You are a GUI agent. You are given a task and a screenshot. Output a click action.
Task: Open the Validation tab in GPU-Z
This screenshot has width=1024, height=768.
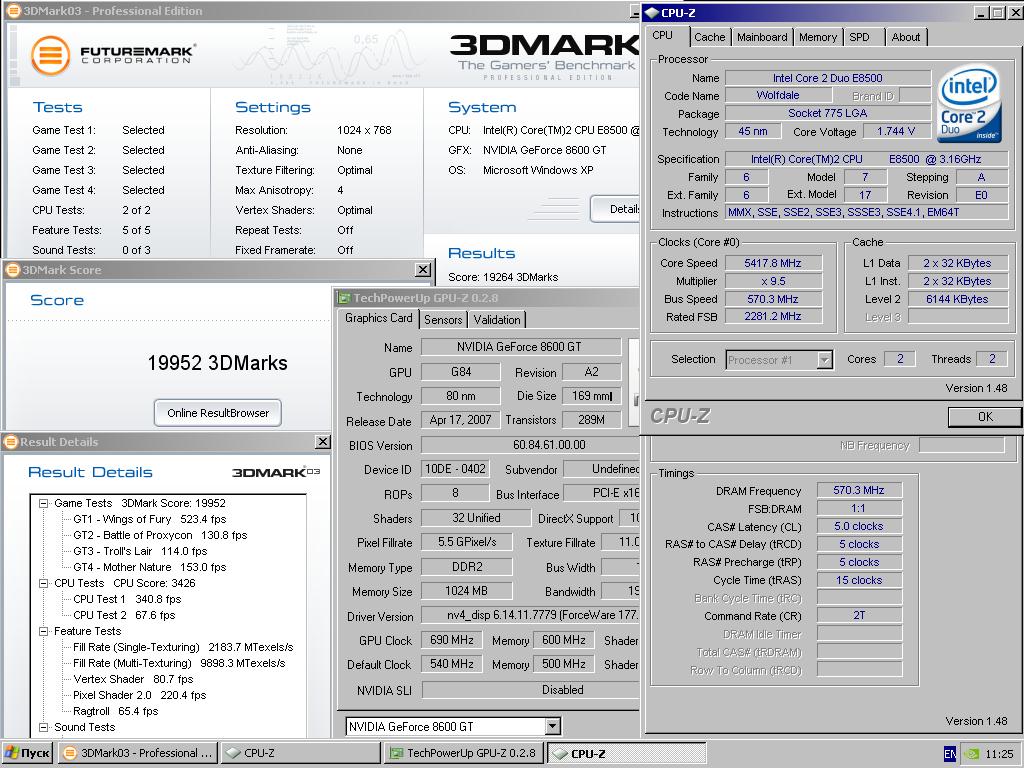[497, 319]
